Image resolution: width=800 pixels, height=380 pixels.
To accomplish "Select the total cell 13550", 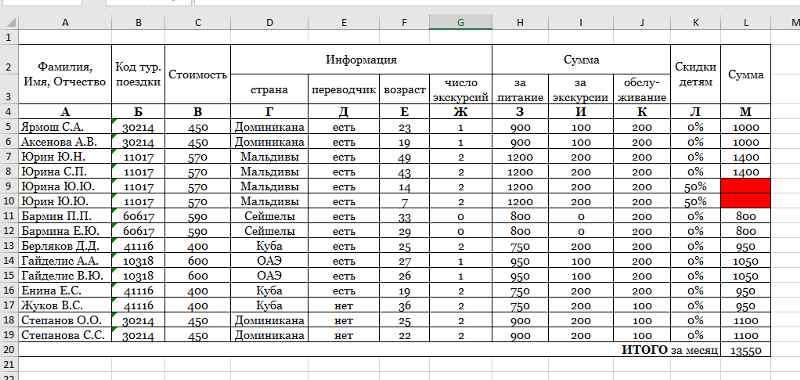I will click(x=745, y=350).
